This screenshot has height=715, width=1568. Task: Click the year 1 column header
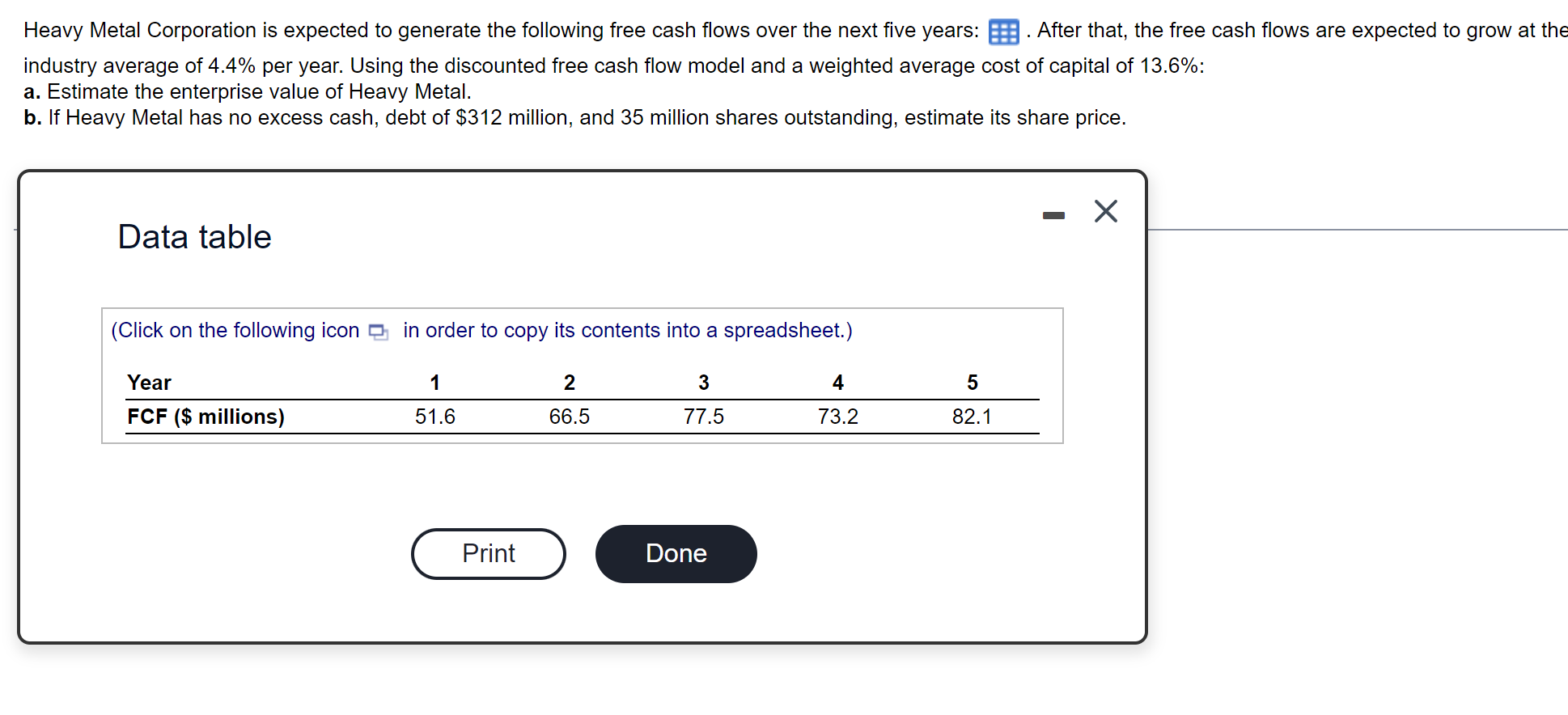pos(434,383)
